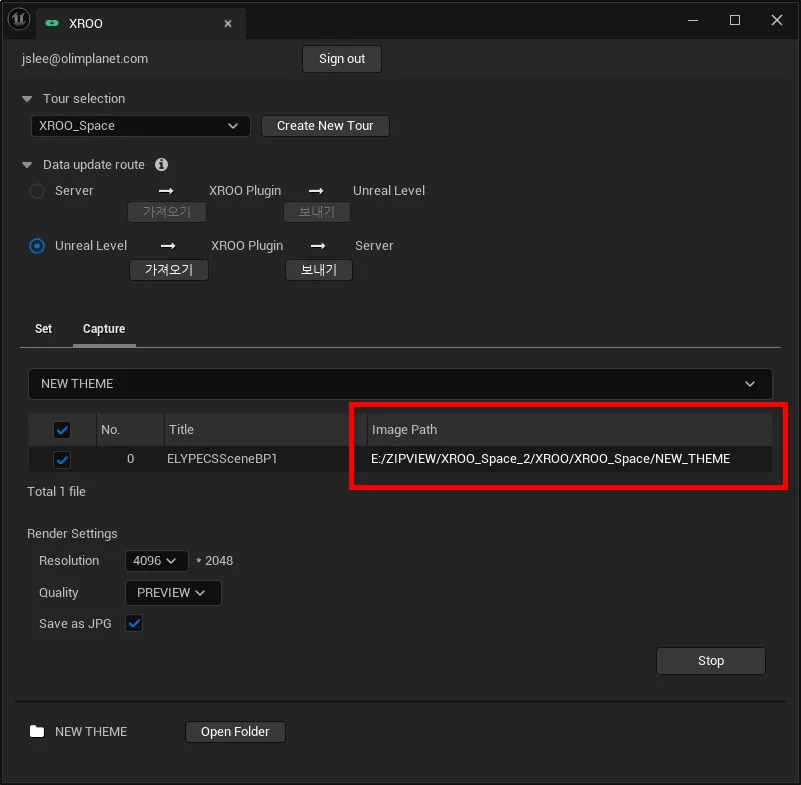The height and width of the screenshot is (785, 801).
Task: Click the Total 1 file text
Action: (x=56, y=491)
